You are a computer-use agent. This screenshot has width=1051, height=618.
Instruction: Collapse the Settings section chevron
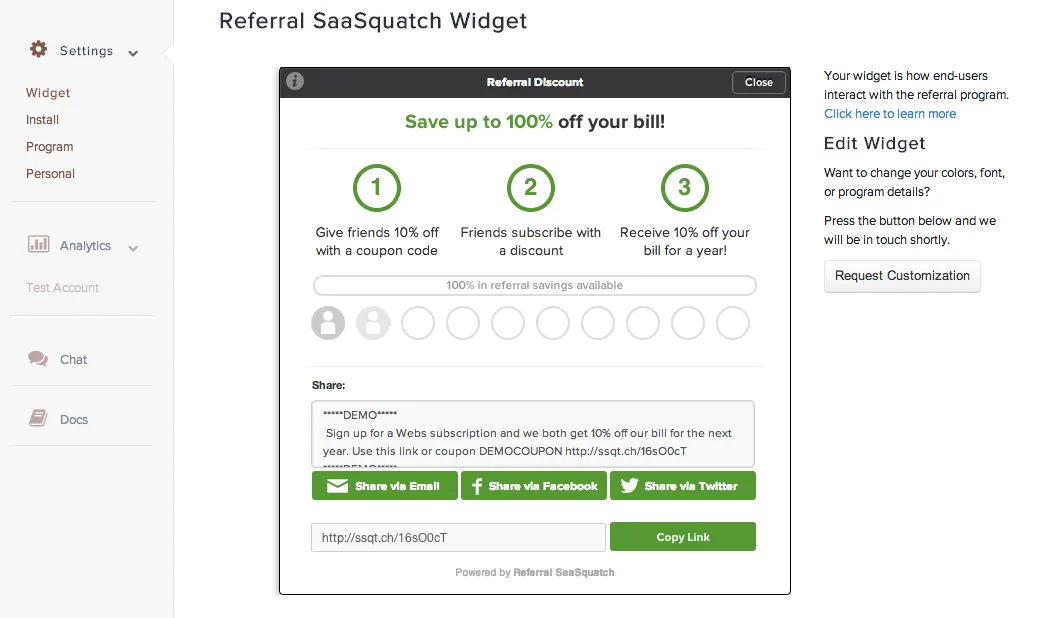pyautogui.click(x=133, y=53)
